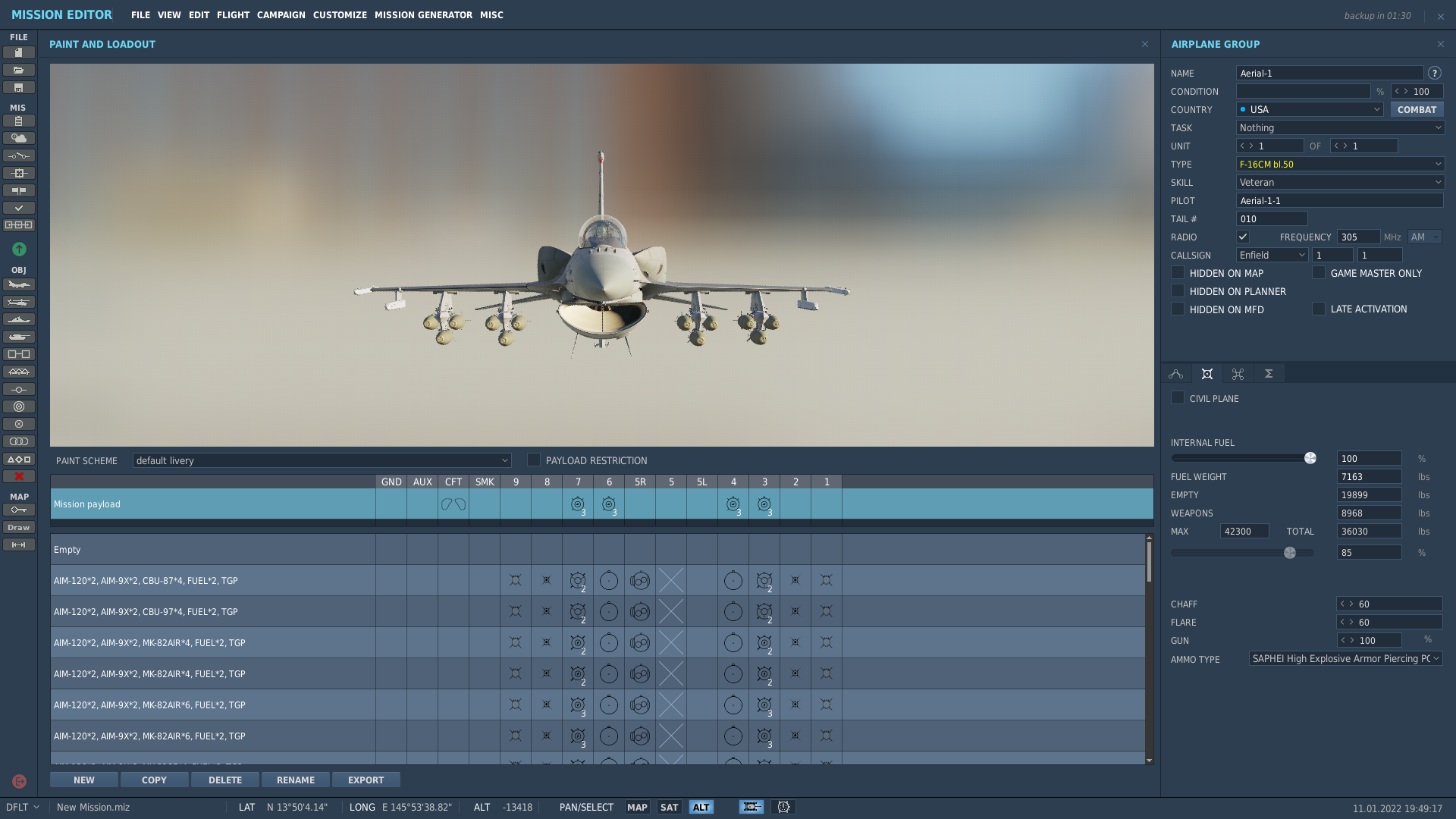Enable GAME MASTER ONLY checkbox
This screenshot has width=1456, height=819.
(1319, 272)
